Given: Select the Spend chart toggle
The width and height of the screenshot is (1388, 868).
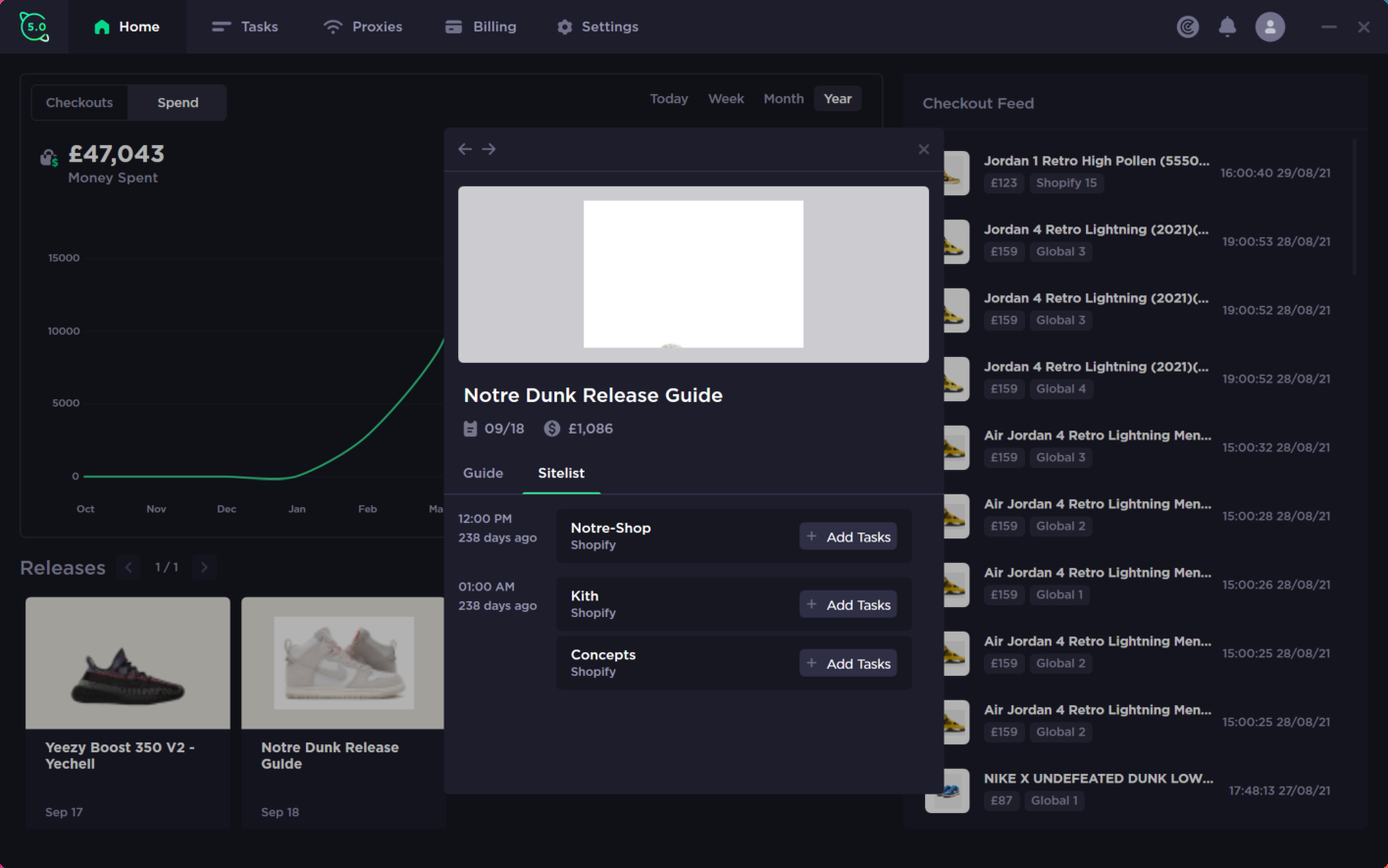Looking at the screenshot, I should [x=178, y=102].
